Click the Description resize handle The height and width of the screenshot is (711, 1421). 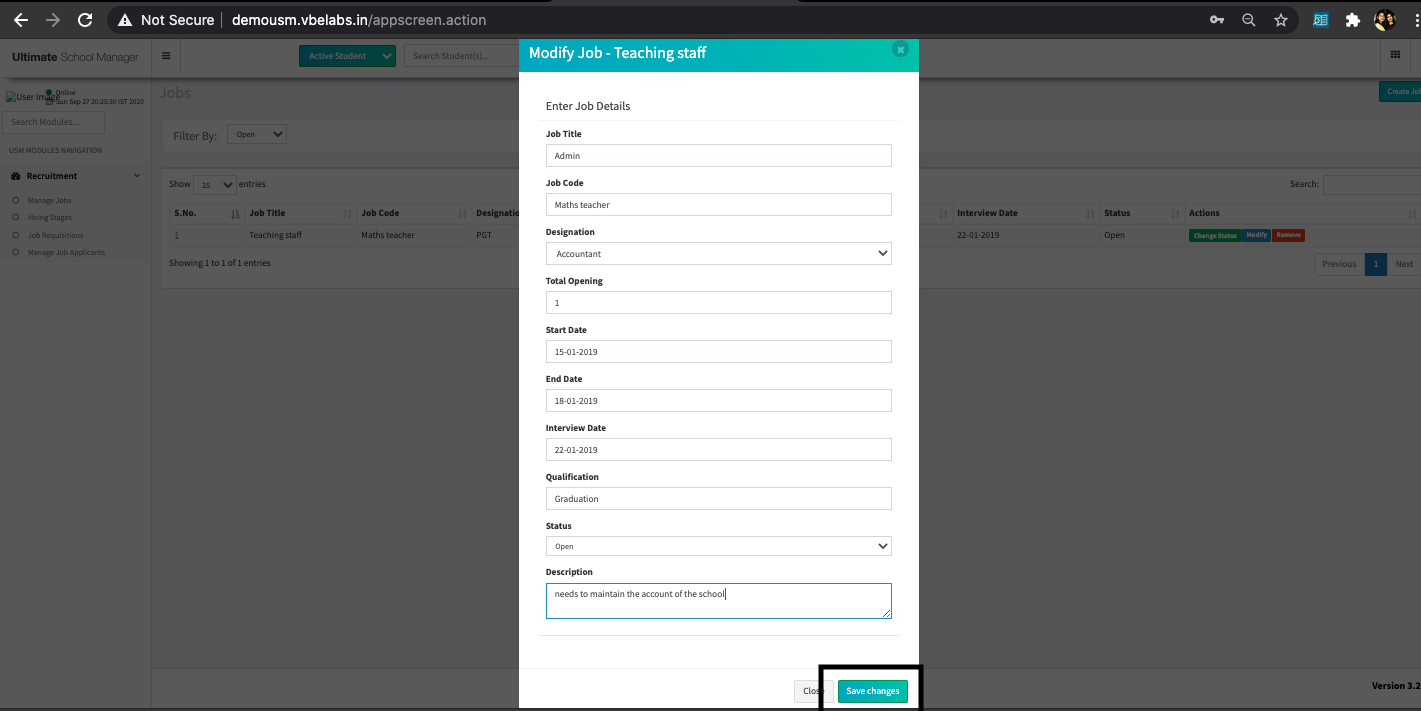pyautogui.click(x=886, y=614)
